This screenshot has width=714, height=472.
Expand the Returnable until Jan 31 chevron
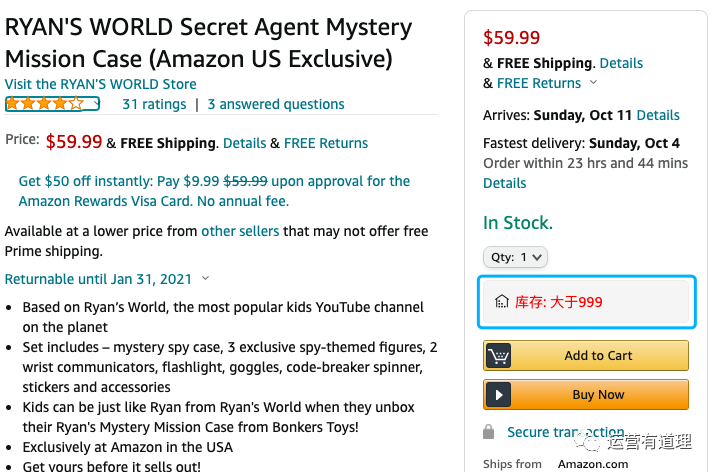click(206, 279)
